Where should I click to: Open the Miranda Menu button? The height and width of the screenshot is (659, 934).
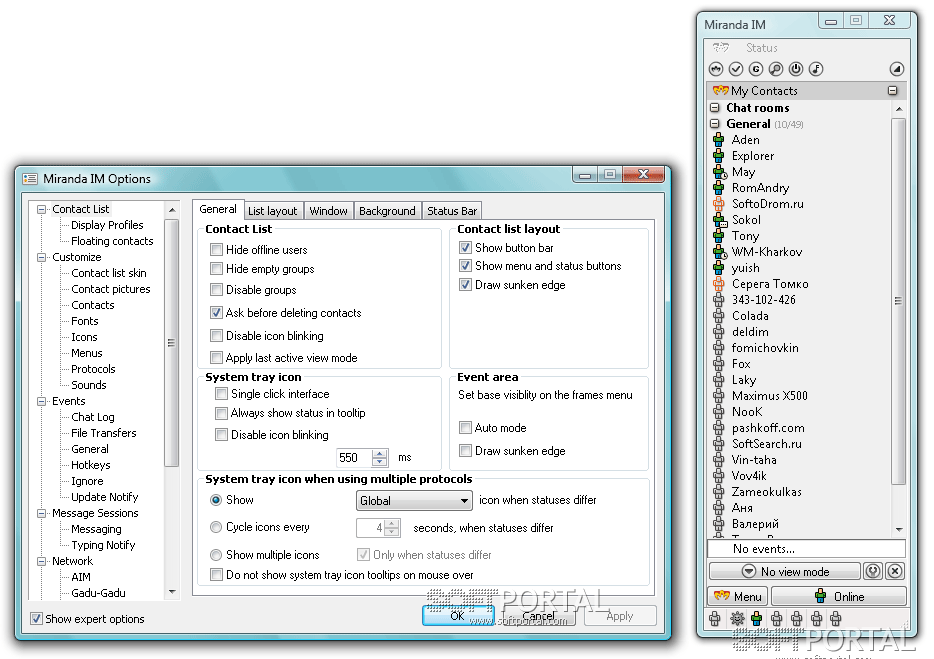737,596
